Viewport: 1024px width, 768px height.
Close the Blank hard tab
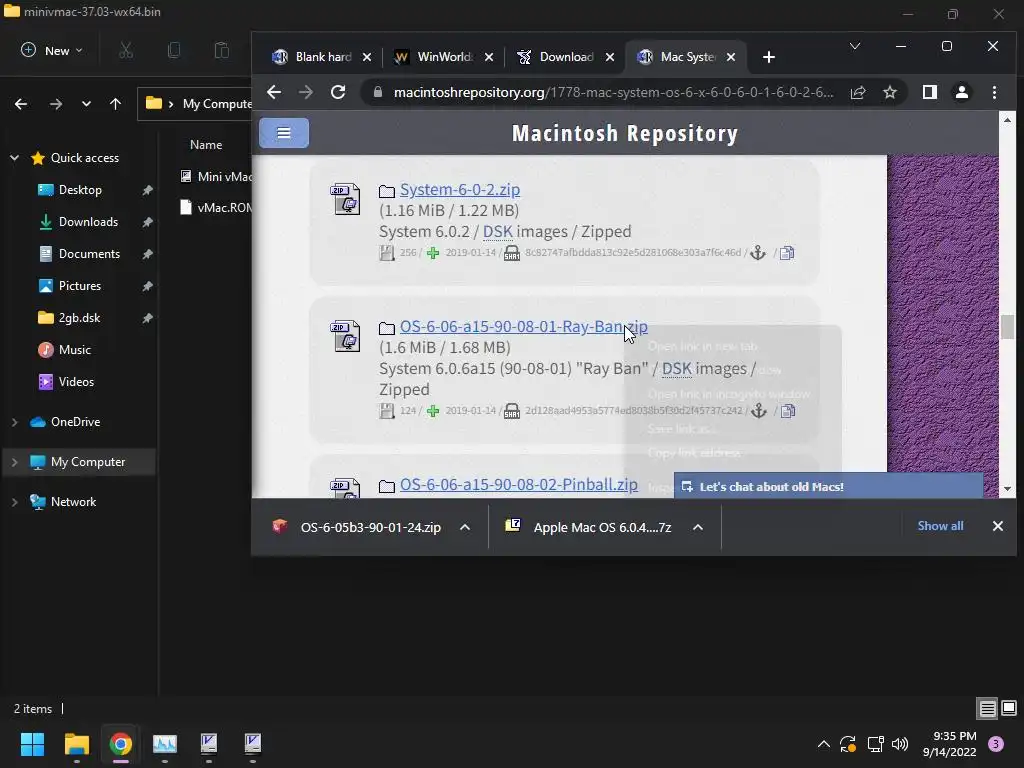coord(367,57)
